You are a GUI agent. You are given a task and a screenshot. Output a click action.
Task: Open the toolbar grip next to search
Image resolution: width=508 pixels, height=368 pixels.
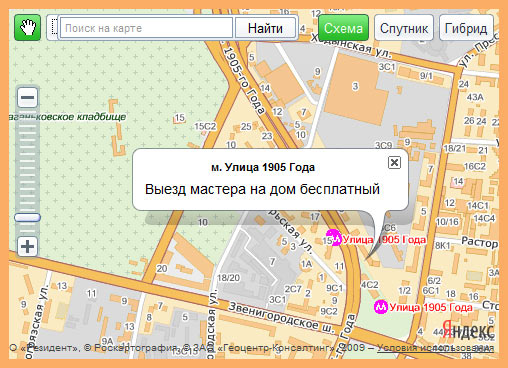tap(53, 28)
